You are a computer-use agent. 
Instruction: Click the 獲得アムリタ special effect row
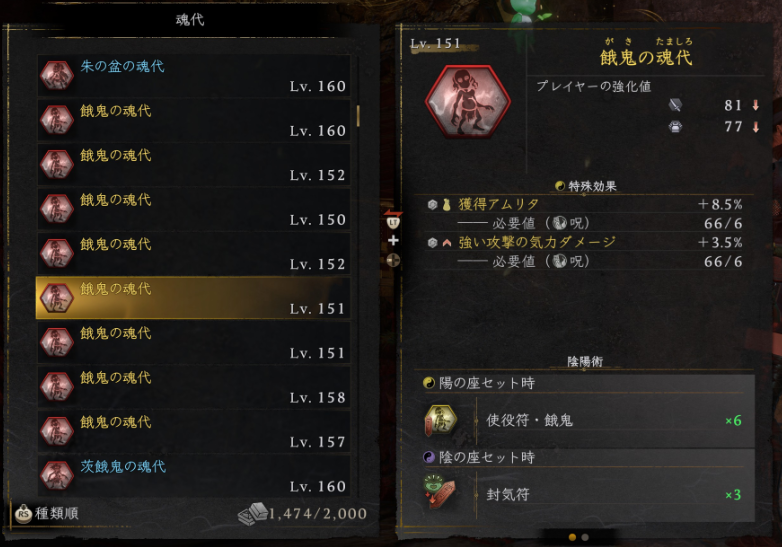click(x=585, y=204)
